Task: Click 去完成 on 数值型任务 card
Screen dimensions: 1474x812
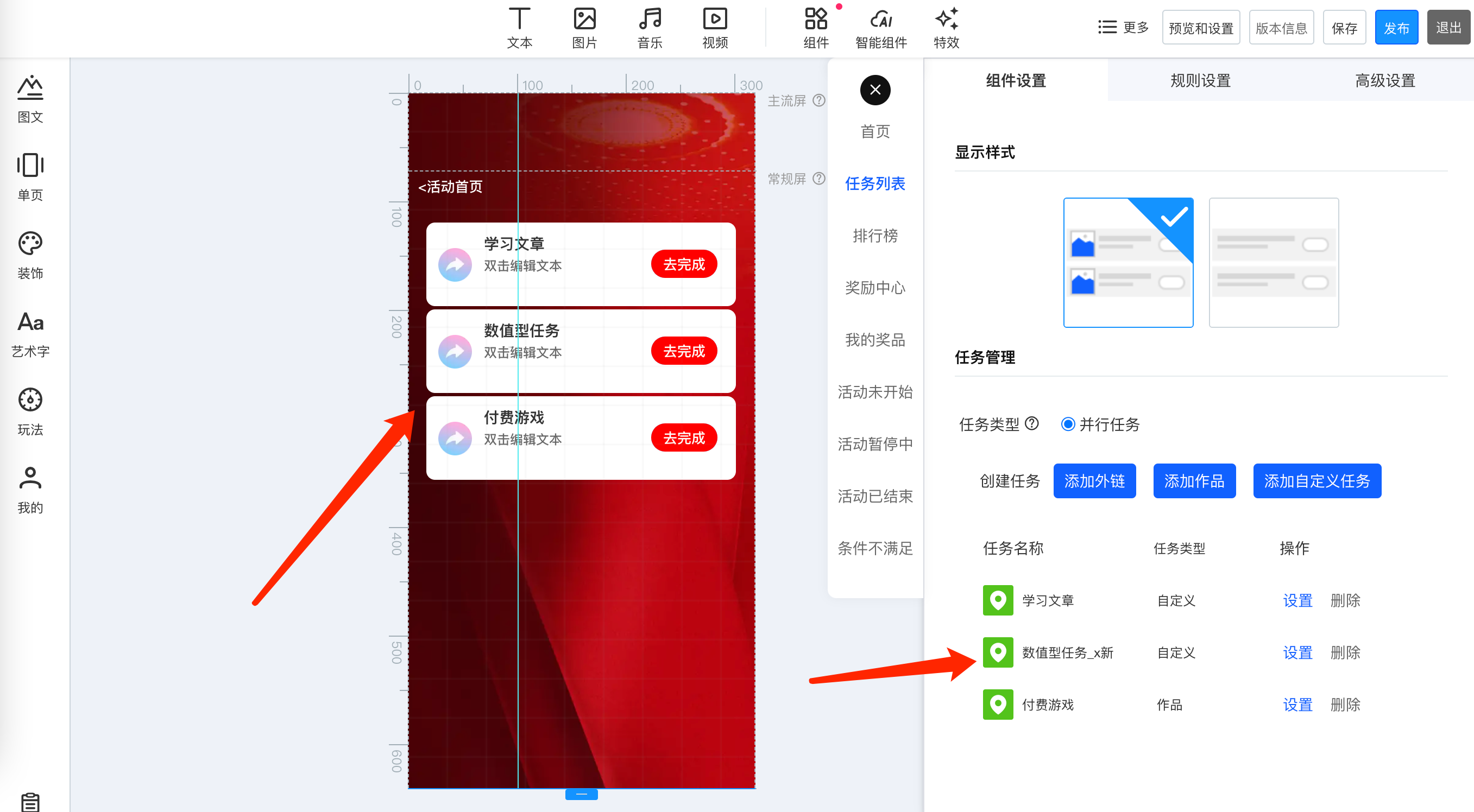Action: 684,351
